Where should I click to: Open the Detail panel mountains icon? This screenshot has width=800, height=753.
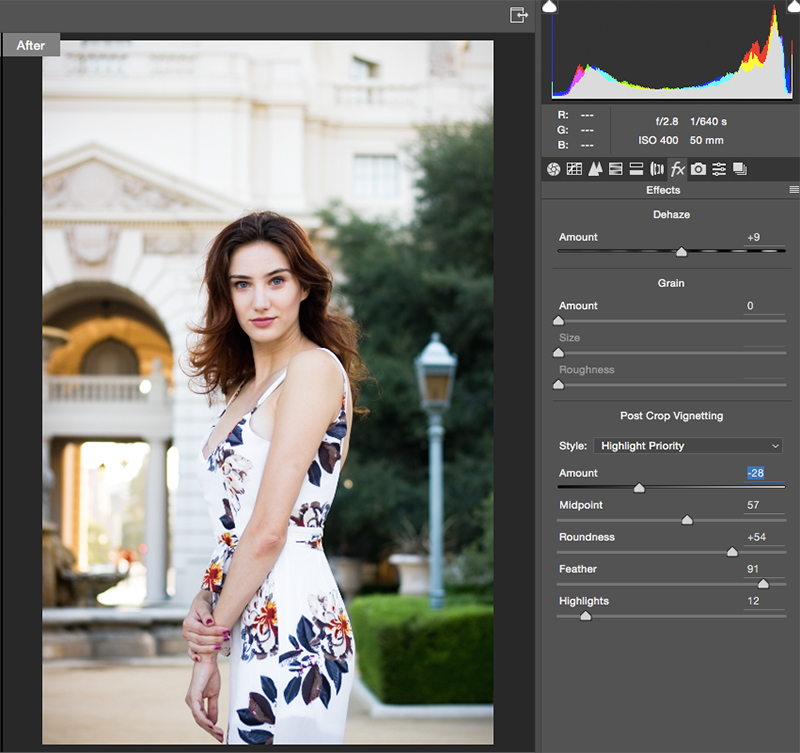pos(595,169)
